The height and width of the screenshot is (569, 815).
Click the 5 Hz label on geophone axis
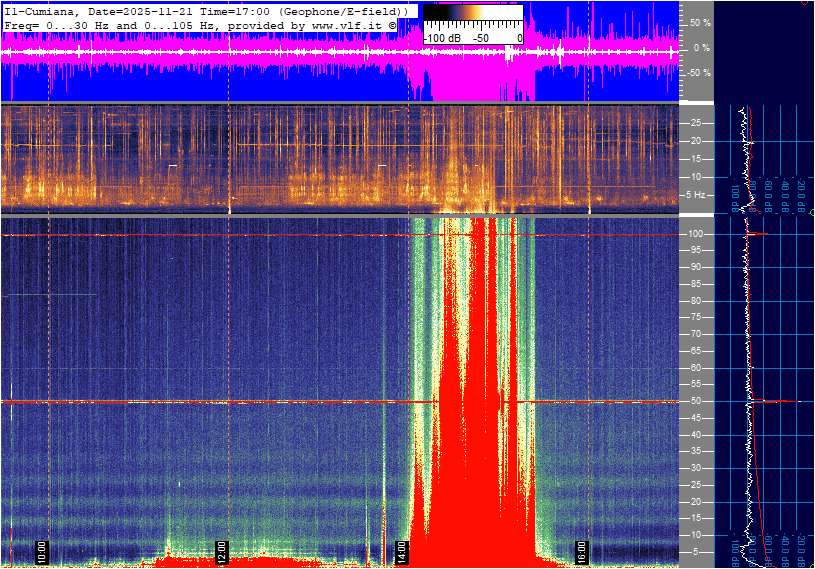[697, 195]
